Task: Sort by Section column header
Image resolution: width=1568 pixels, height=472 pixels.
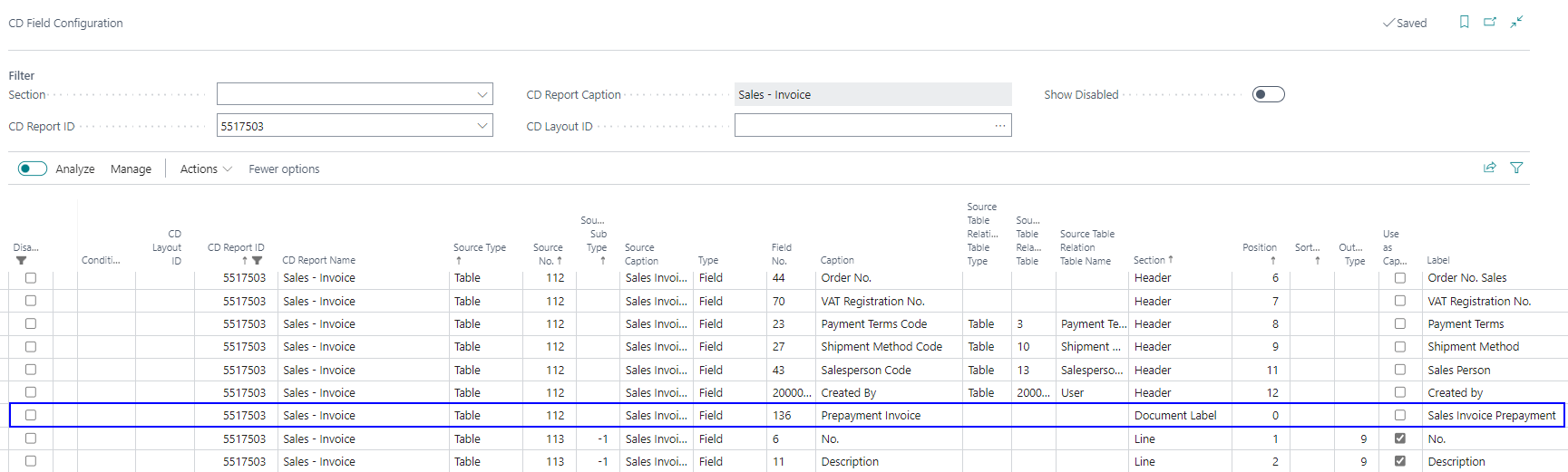Action: (1153, 260)
